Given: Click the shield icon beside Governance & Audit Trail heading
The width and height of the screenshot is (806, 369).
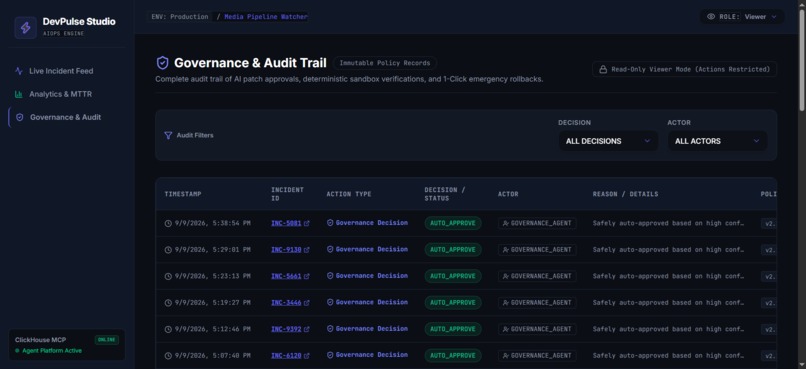Looking at the screenshot, I should tap(162, 63).
